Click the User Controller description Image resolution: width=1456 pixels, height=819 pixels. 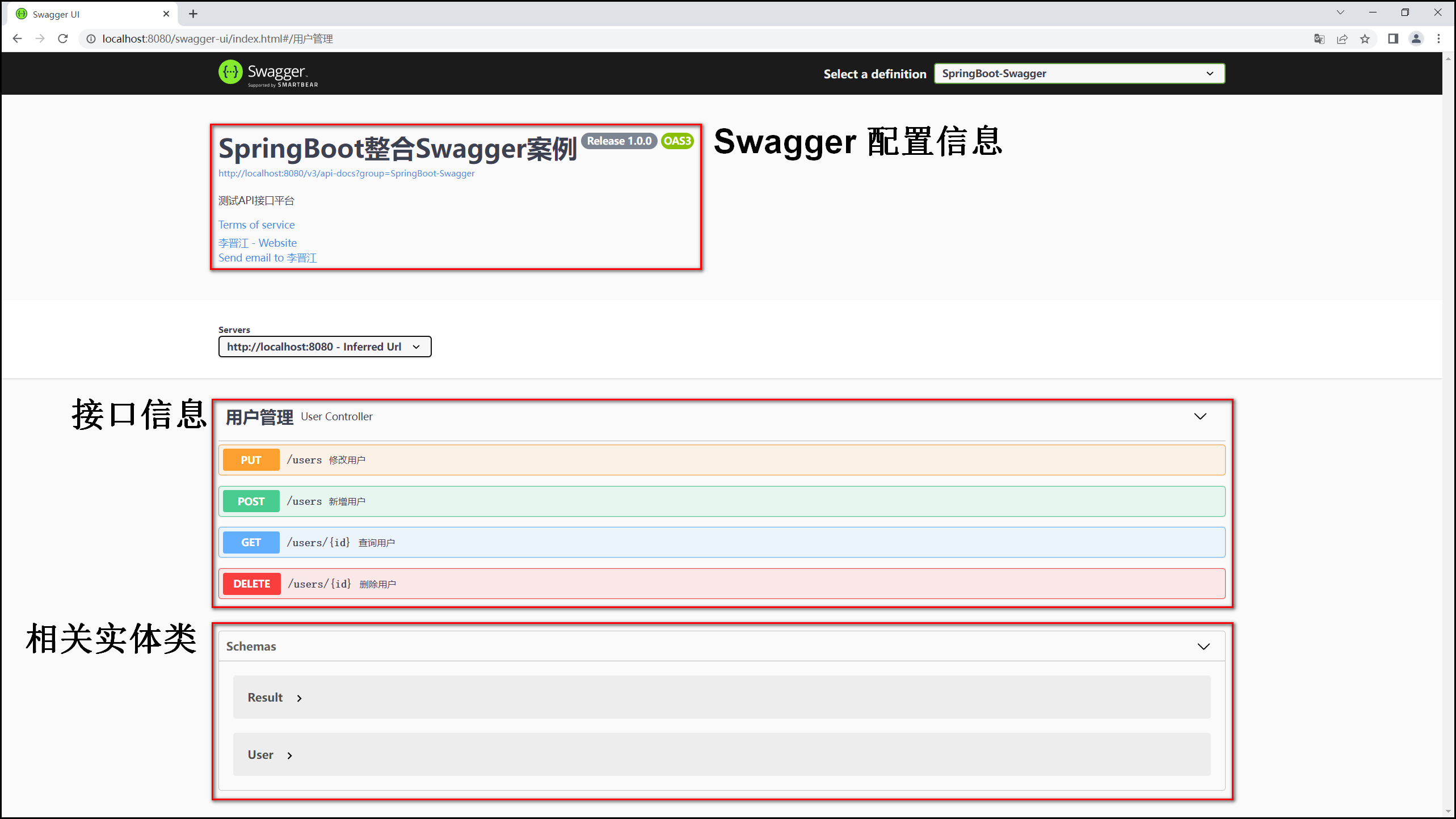tap(336, 417)
